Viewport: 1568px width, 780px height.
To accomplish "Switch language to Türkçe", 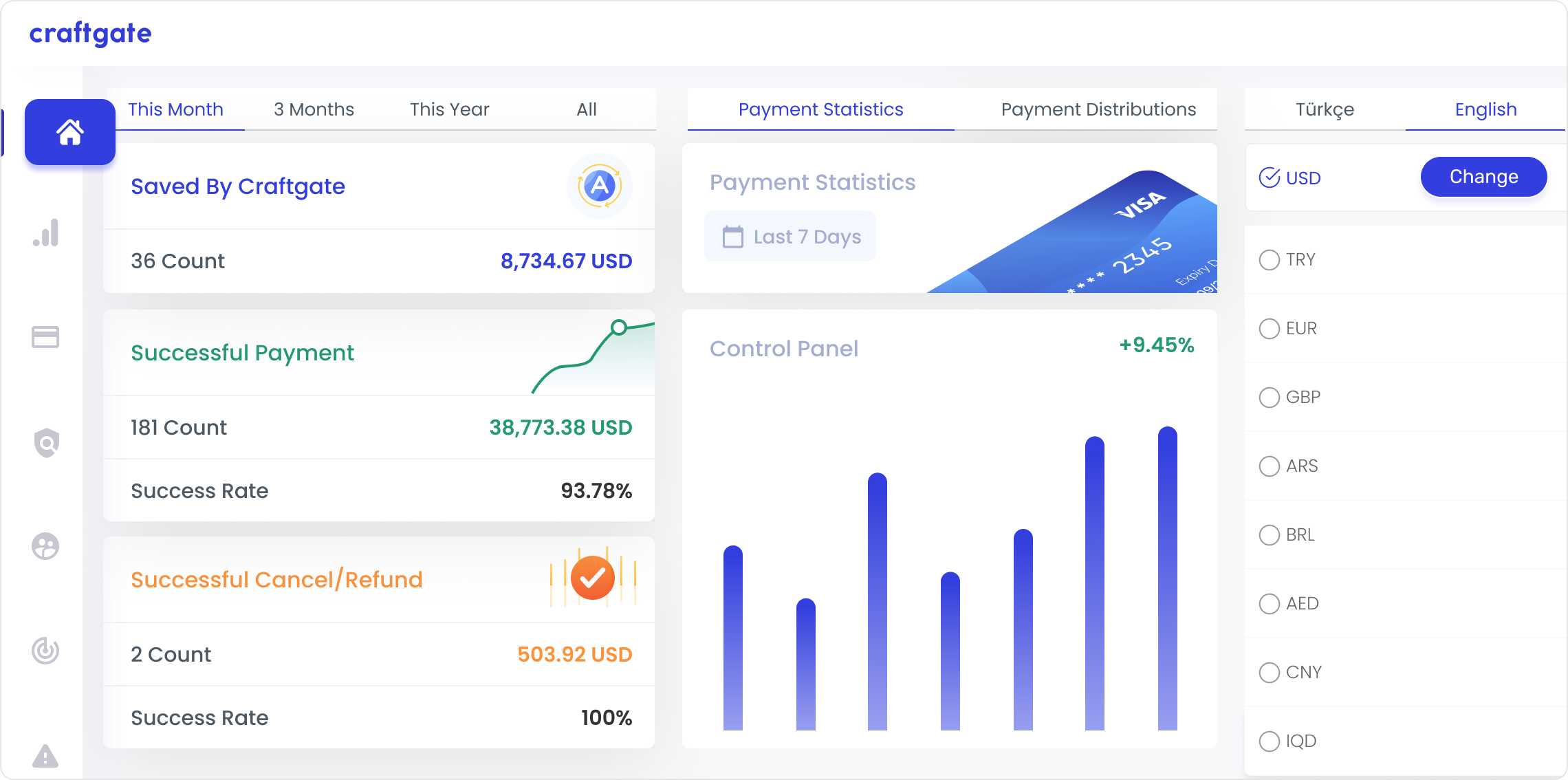I will click(1325, 109).
